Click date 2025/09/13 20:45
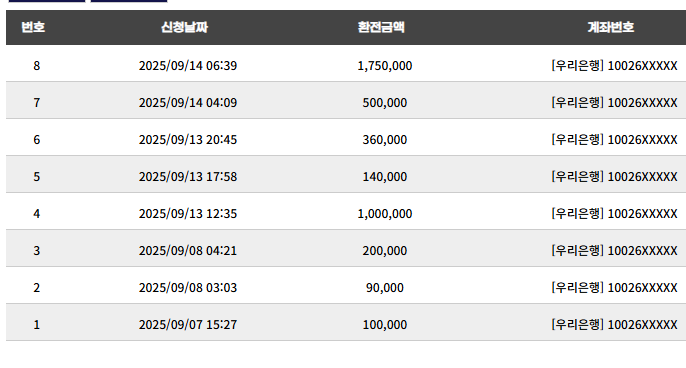This screenshot has height=368, width=686. point(188,140)
